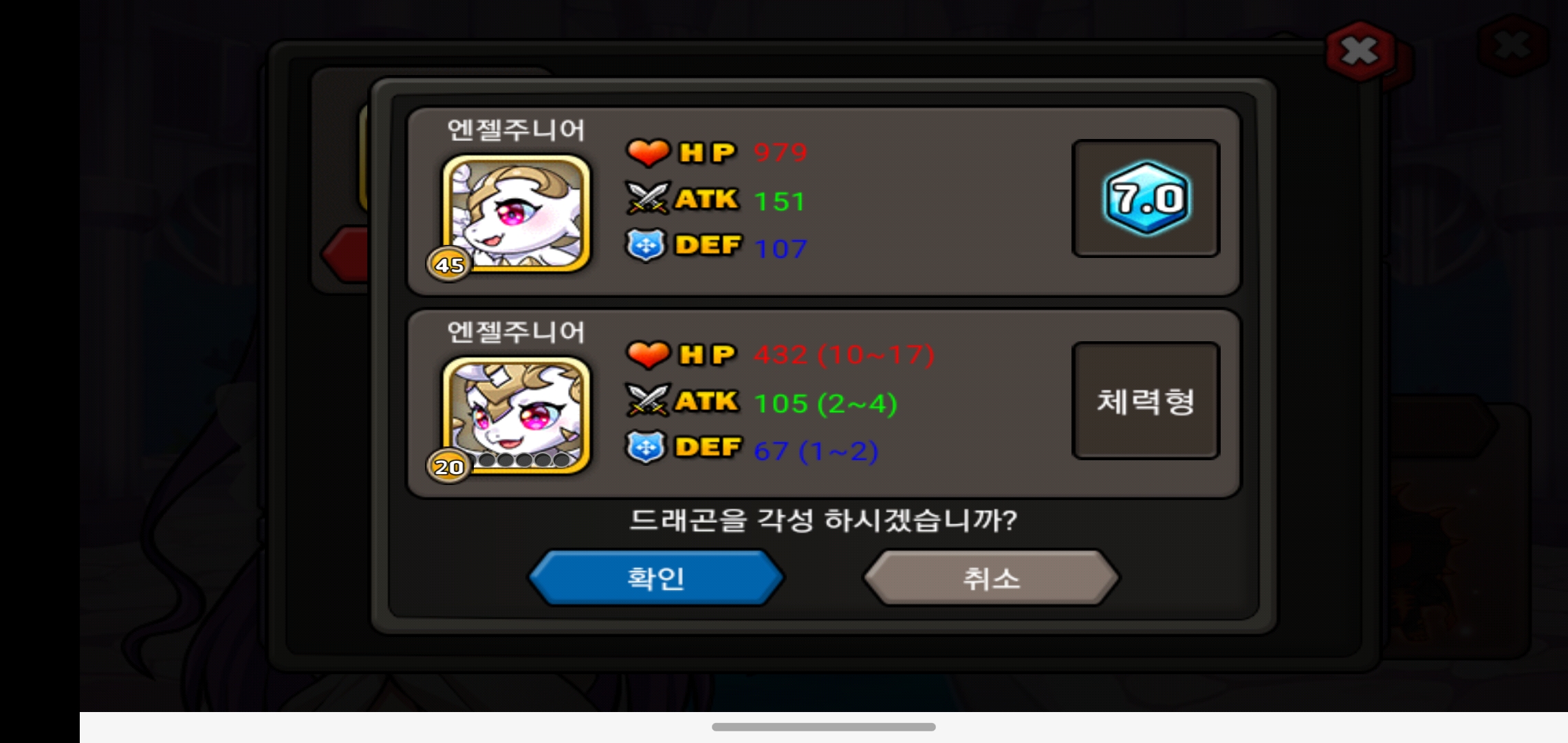Image resolution: width=1568 pixels, height=743 pixels.
Task: Tap the home gesture bar at bottom
Action: point(823,727)
